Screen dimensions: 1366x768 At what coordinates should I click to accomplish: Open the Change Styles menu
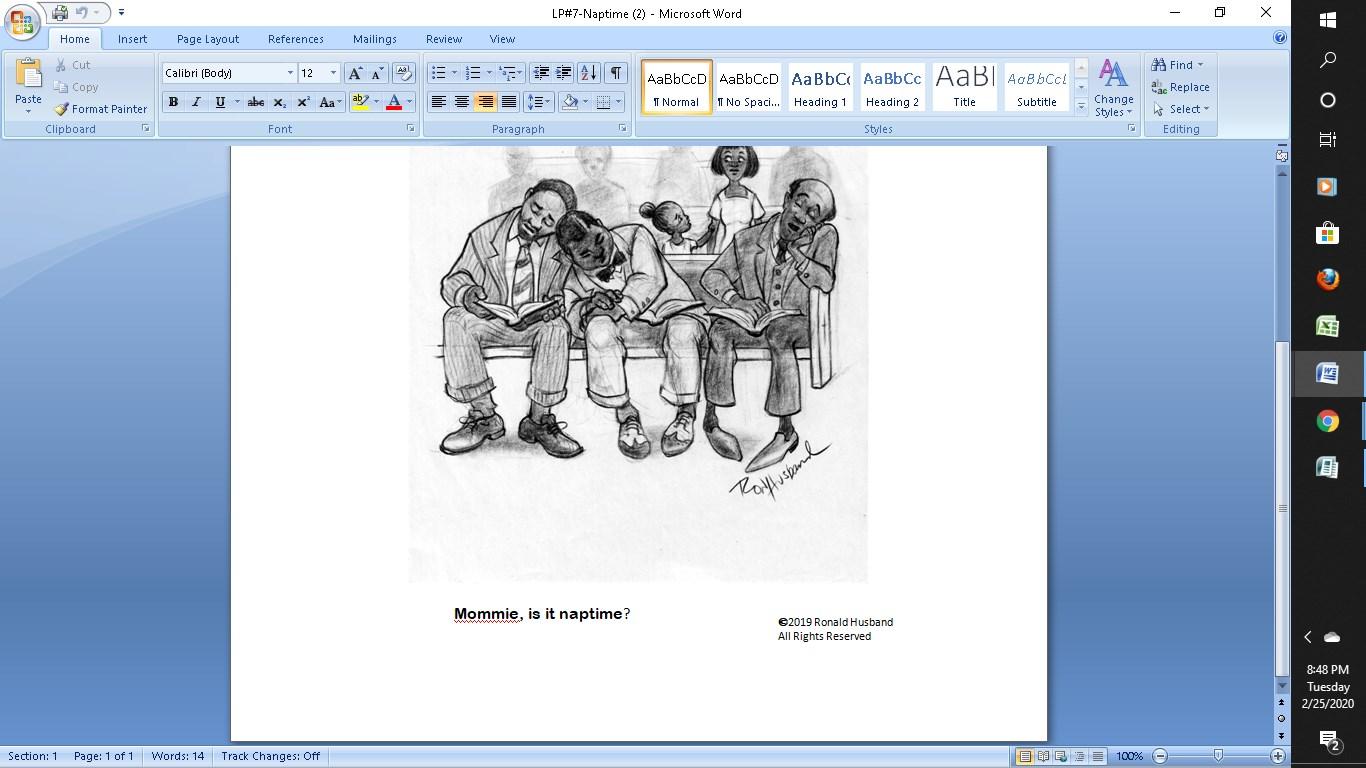(1113, 88)
